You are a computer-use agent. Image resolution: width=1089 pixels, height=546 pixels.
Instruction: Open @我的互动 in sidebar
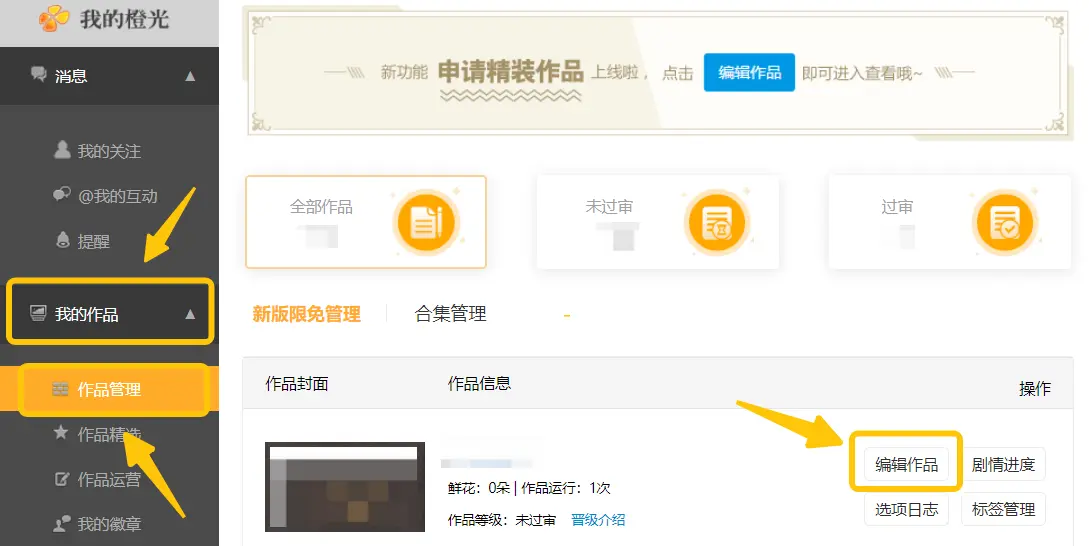117,196
